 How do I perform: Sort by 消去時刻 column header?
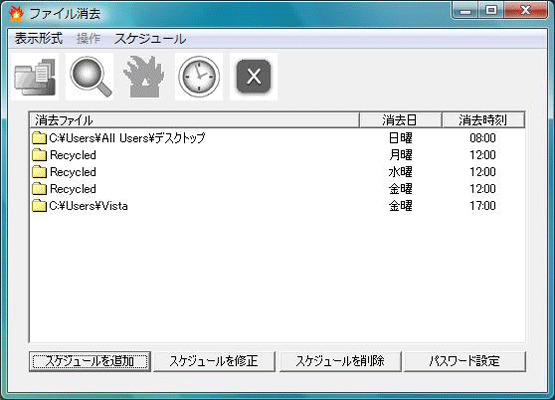[483, 120]
